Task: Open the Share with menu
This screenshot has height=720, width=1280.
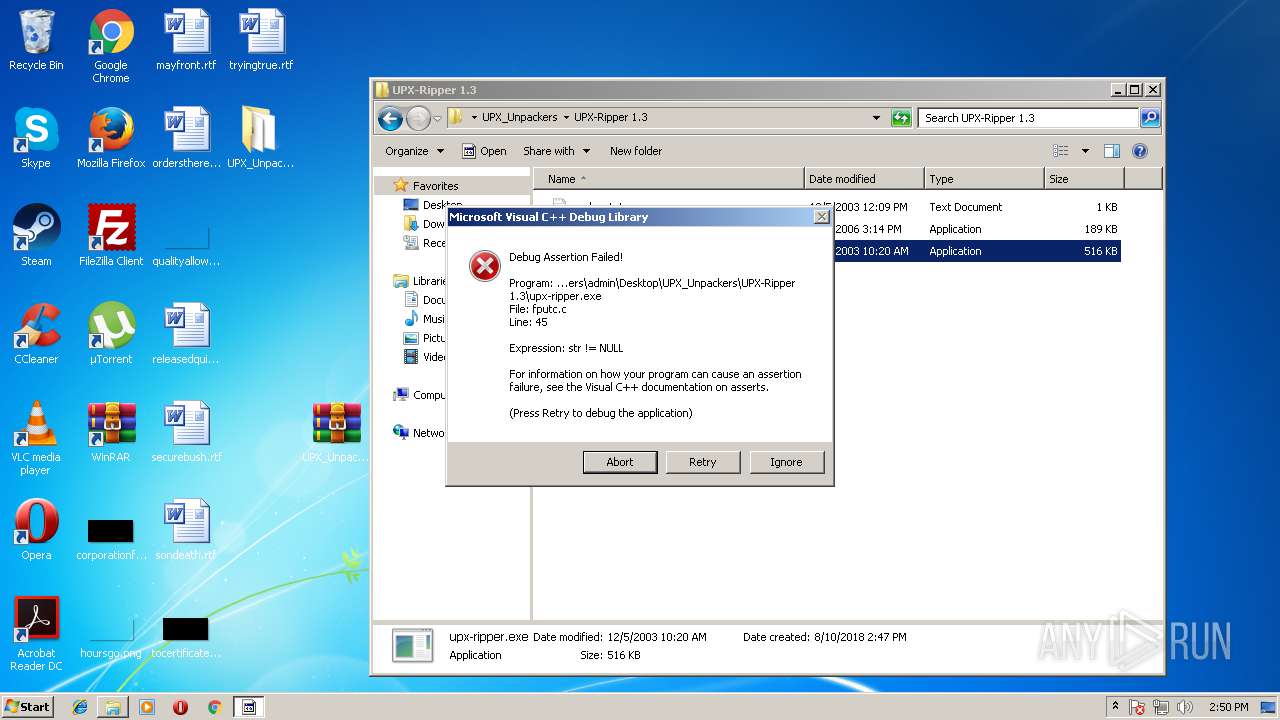Action: tap(556, 151)
